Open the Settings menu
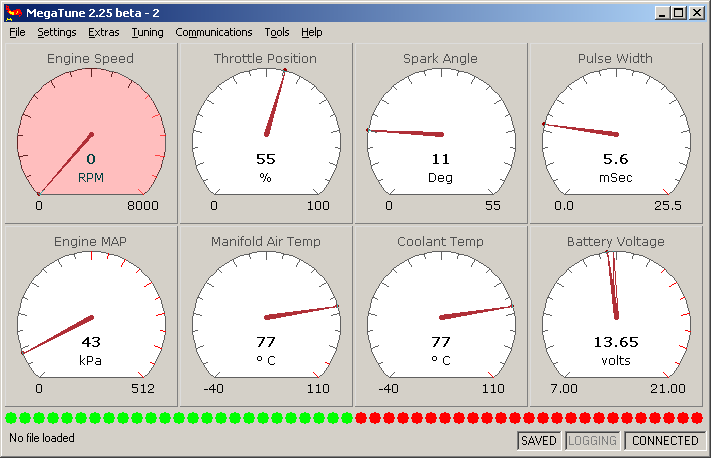This screenshot has height=458, width=711. coord(57,32)
